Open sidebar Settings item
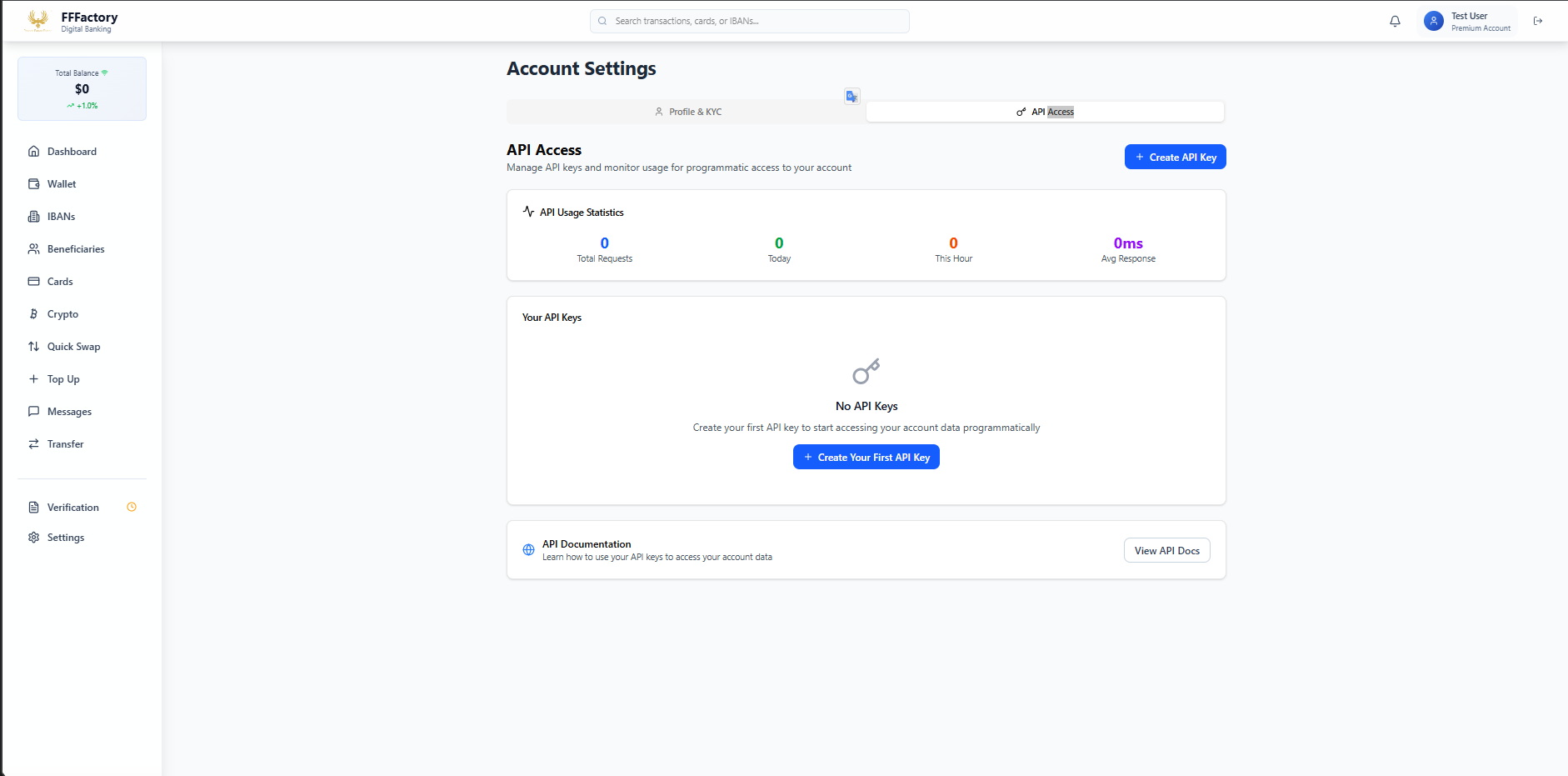The height and width of the screenshot is (776, 1568). (x=66, y=538)
